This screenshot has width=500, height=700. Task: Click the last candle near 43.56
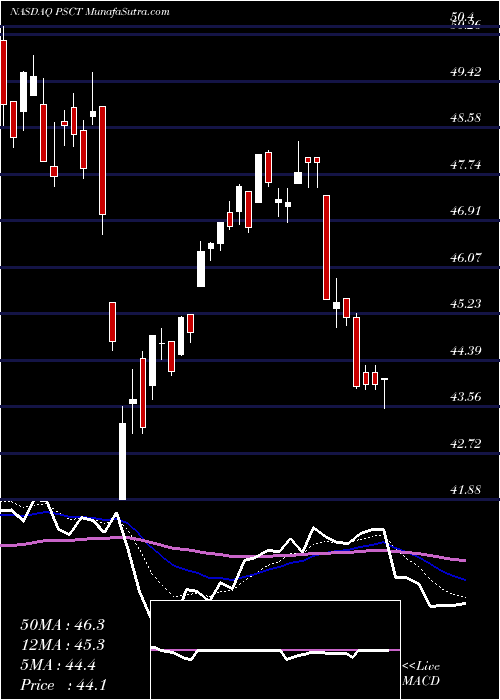pos(384,393)
